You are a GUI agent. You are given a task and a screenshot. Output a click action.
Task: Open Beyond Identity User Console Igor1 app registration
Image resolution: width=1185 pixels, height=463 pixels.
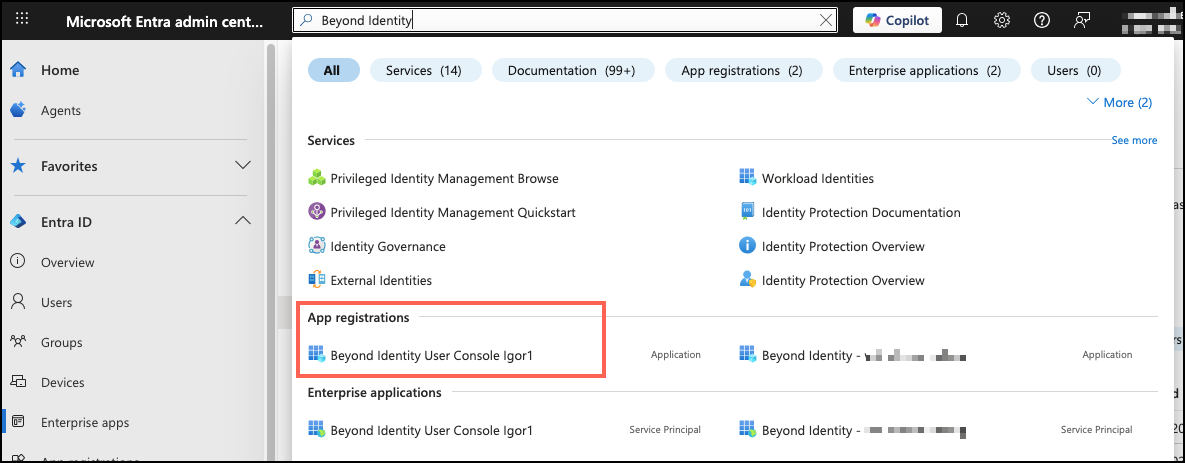pos(431,354)
